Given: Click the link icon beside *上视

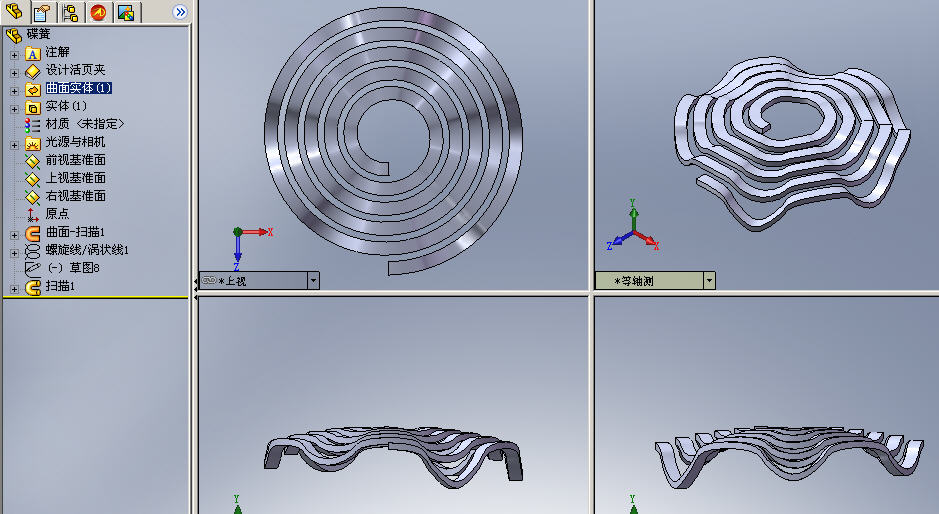Looking at the screenshot, I should (208, 280).
